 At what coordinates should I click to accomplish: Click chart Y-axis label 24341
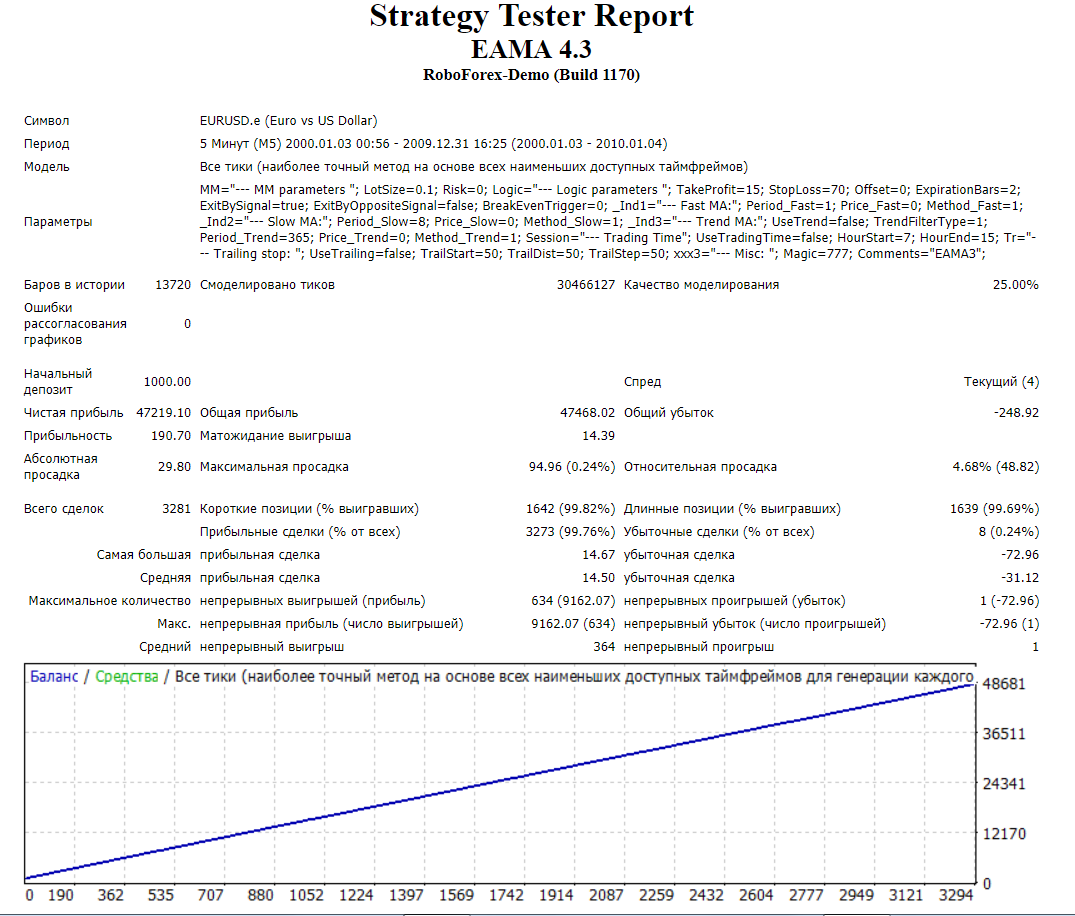pyautogui.click(x=1004, y=784)
